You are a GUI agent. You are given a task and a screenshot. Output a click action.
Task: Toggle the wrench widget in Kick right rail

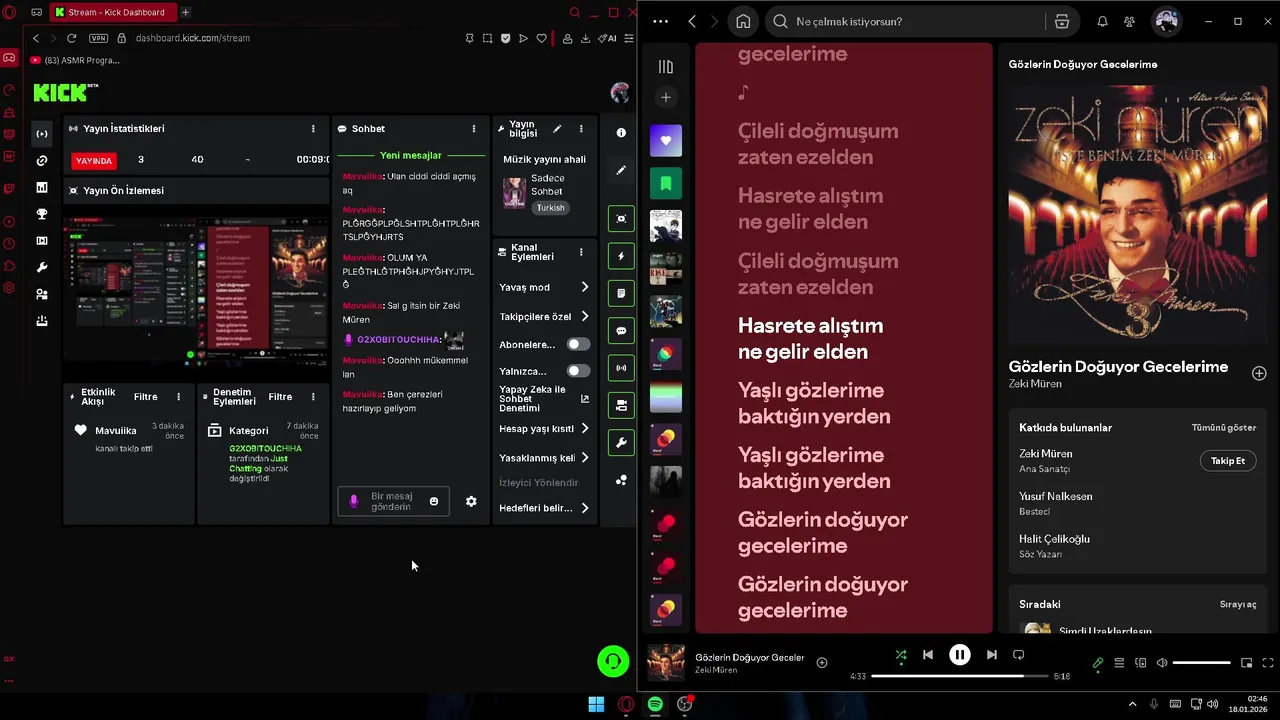pyautogui.click(x=621, y=442)
